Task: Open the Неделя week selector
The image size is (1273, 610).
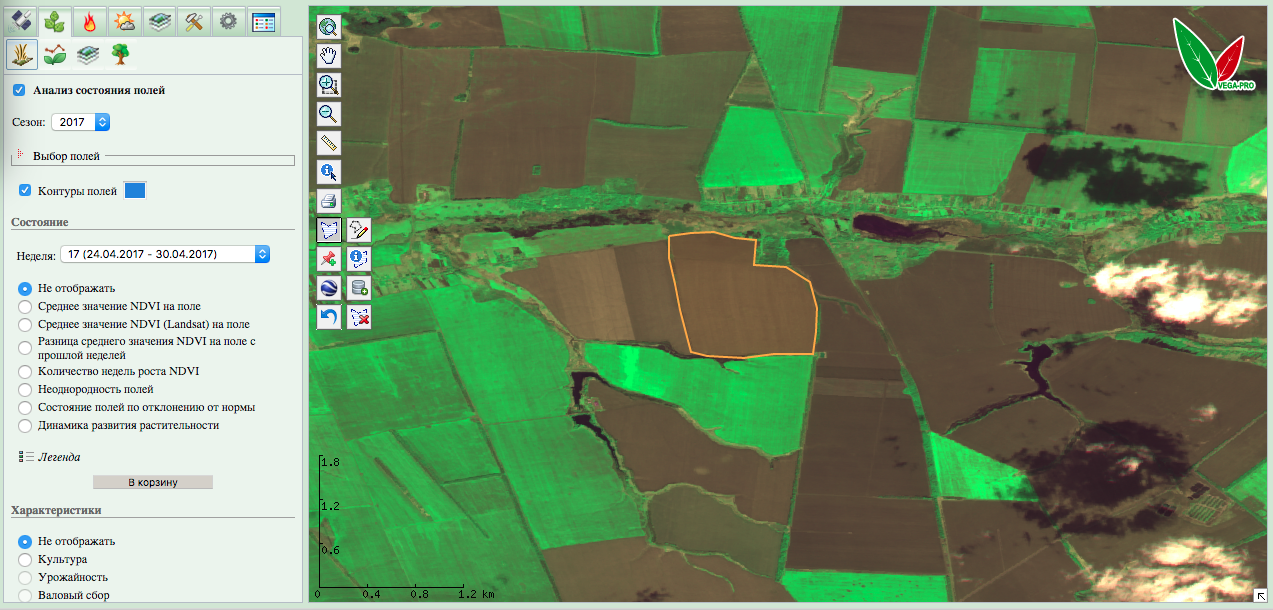Action: click(262, 253)
